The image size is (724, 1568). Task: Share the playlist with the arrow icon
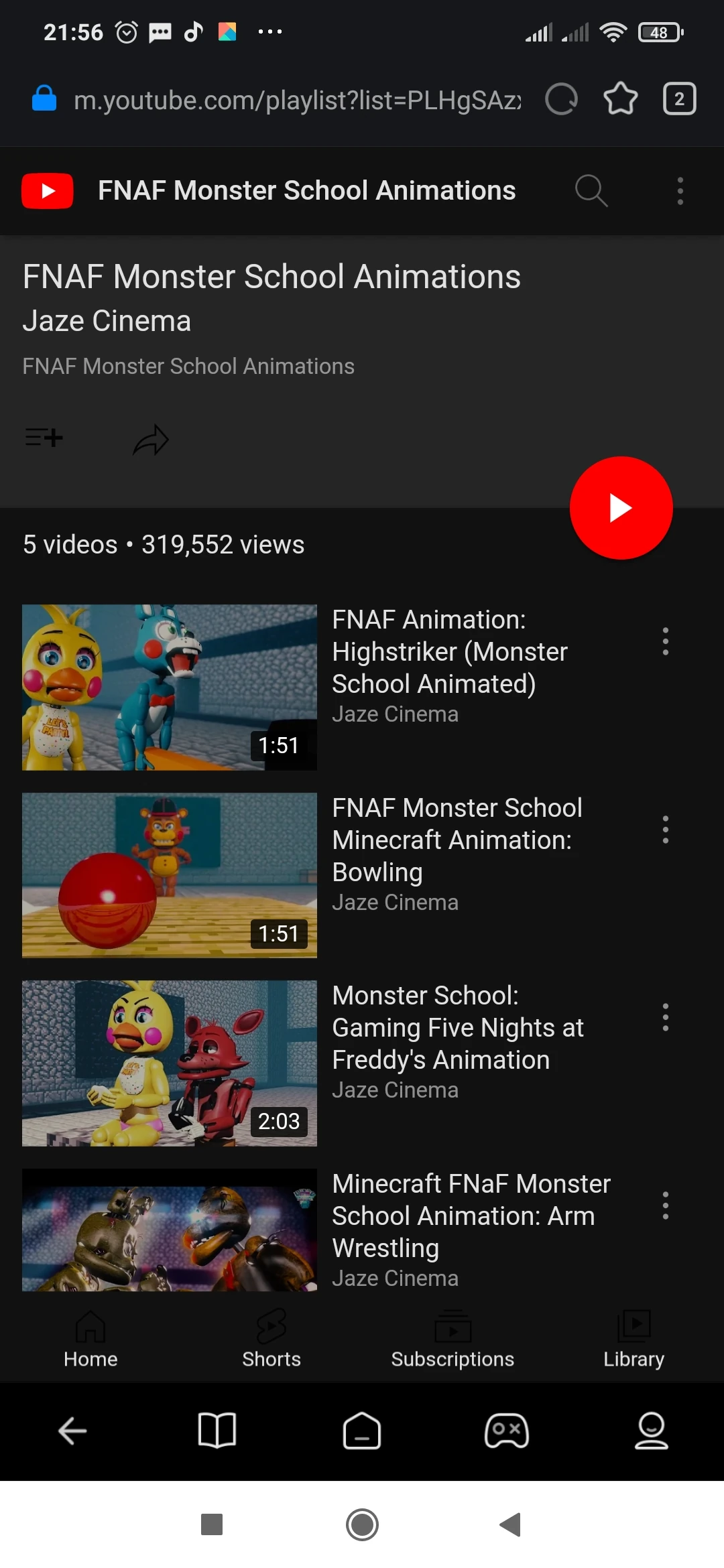pyautogui.click(x=151, y=440)
